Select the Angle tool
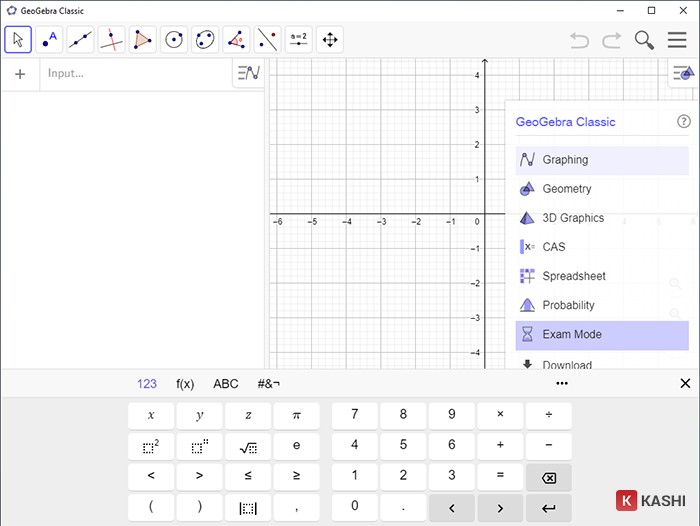The image size is (700, 526). 236,40
